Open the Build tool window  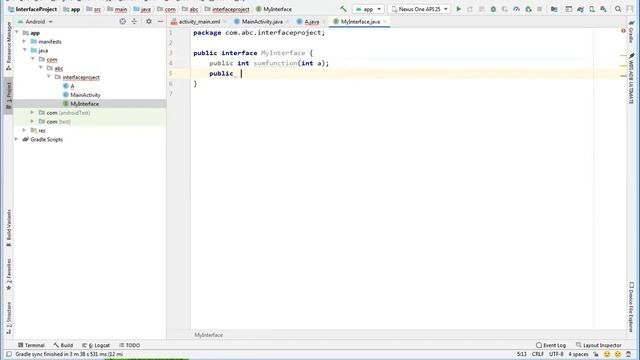pos(63,345)
